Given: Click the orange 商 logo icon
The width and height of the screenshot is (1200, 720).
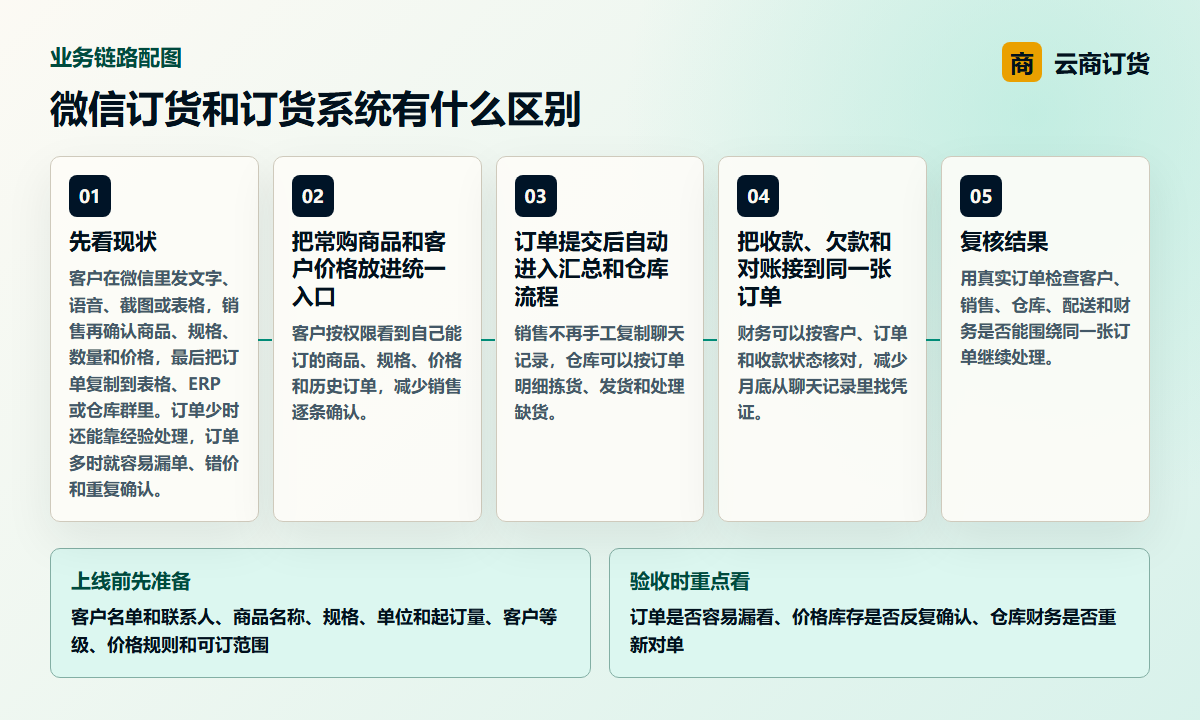Looking at the screenshot, I should point(1021,63).
